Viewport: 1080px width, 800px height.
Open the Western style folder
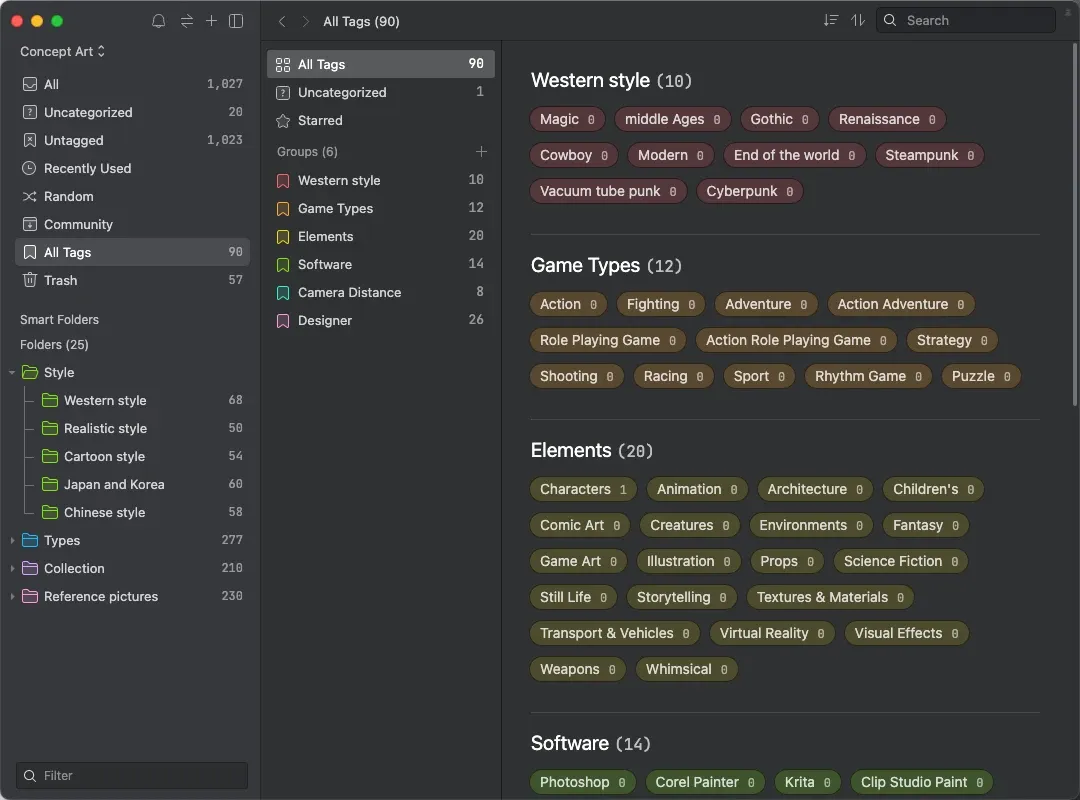(x=132, y=400)
